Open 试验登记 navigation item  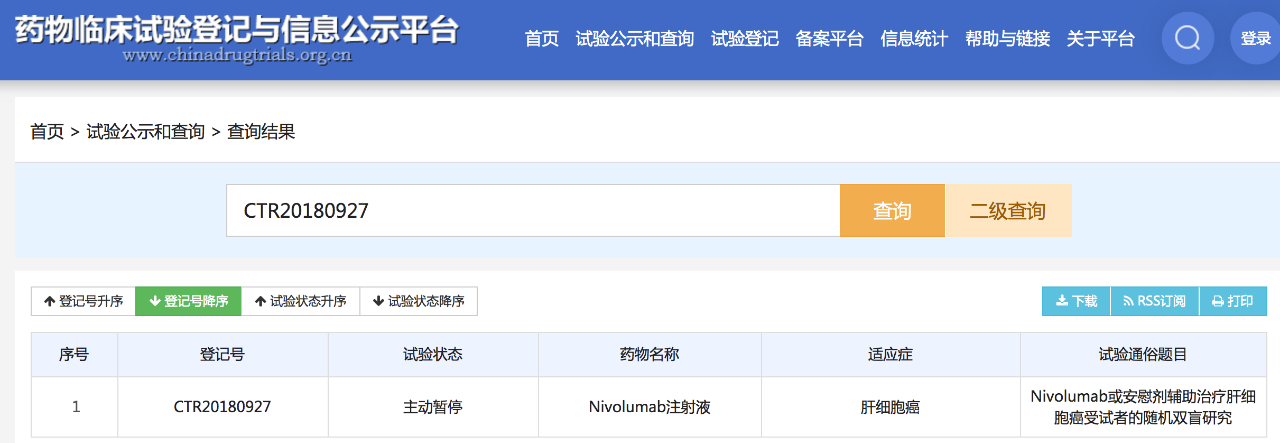pyautogui.click(x=745, y=39)
